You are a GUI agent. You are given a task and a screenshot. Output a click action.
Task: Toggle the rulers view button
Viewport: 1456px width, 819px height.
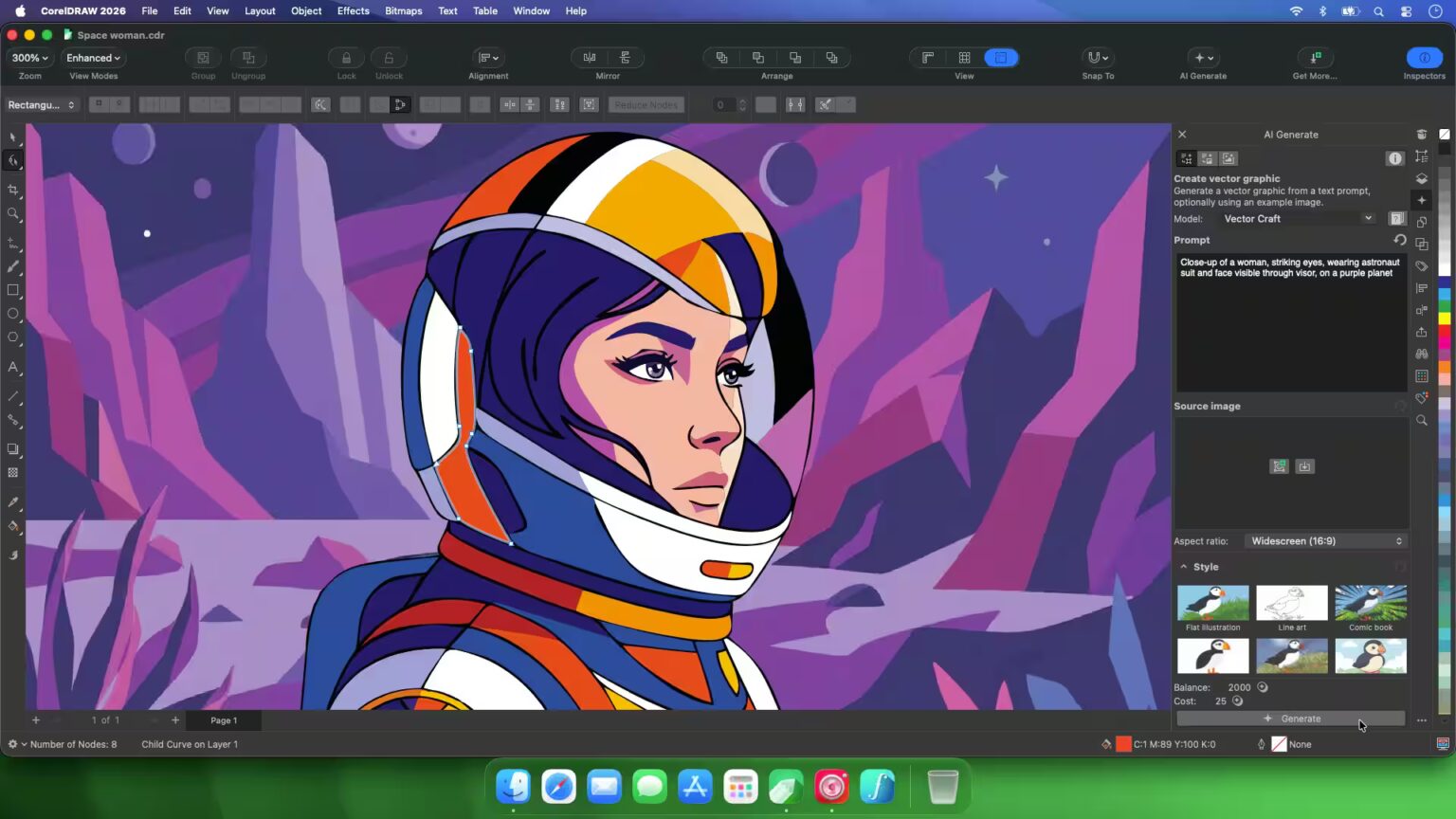pyautogui.click(x=928, y=58)
